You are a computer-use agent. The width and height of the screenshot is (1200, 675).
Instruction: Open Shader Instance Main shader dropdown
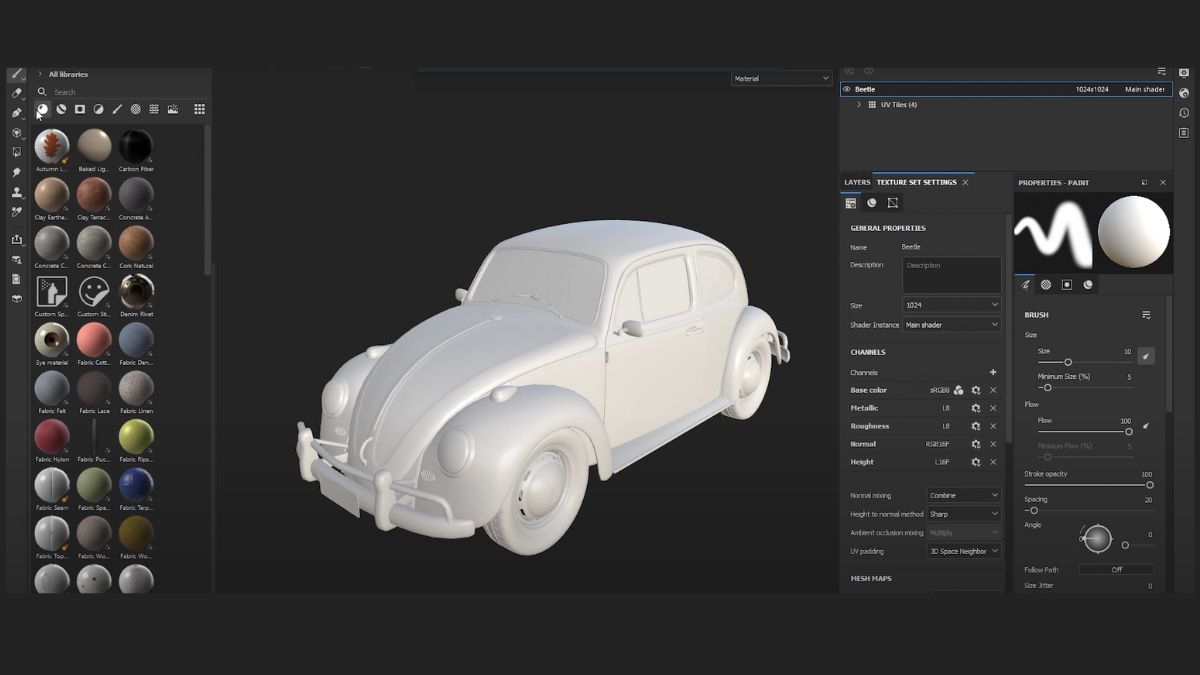click(951, 325)
